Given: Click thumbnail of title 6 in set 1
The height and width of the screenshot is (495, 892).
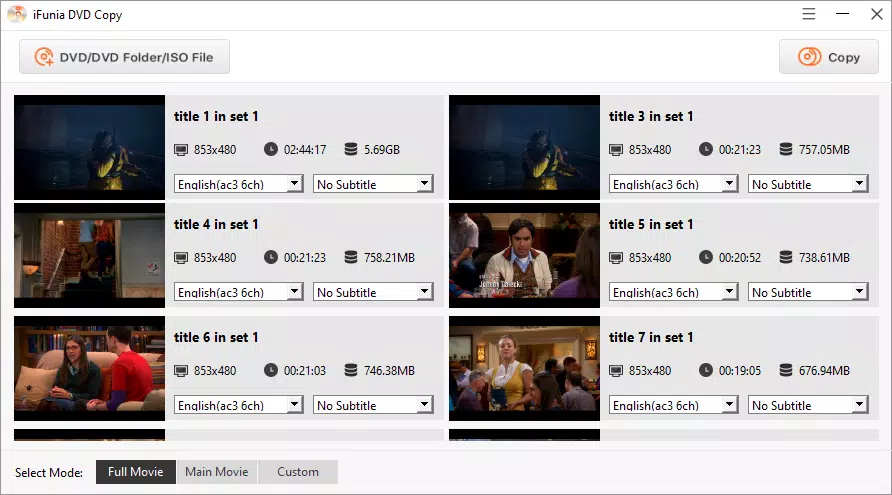Looking at the screenshot, I should pos(89,369).
